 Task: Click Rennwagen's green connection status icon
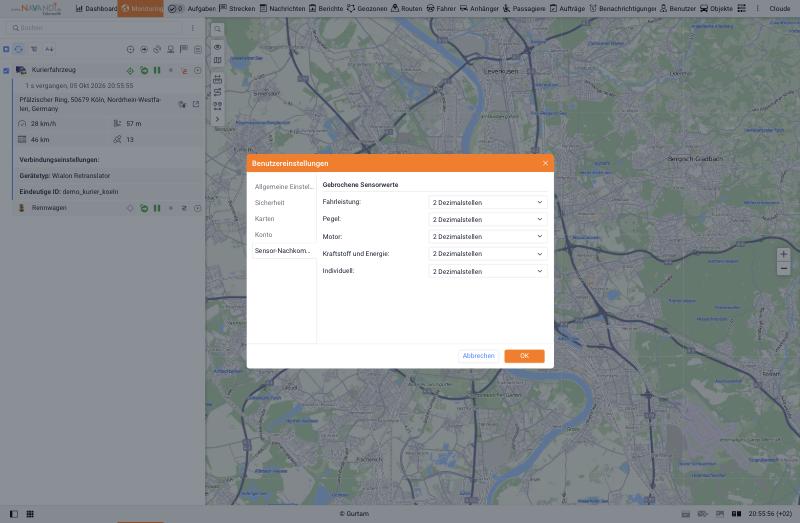[x=144, y=208]
